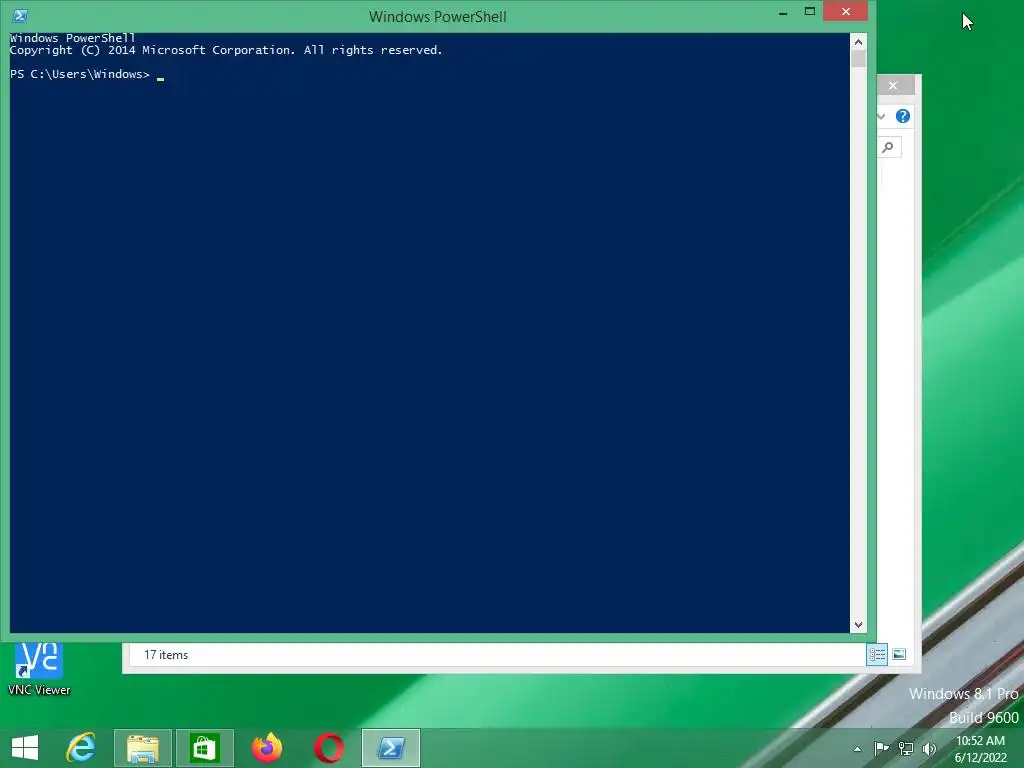Image resolution: width=1024 pixels, height=768 pixels.
Task: Click the PowerShell vertical scrollbar thumb
Action: (858, 58)
